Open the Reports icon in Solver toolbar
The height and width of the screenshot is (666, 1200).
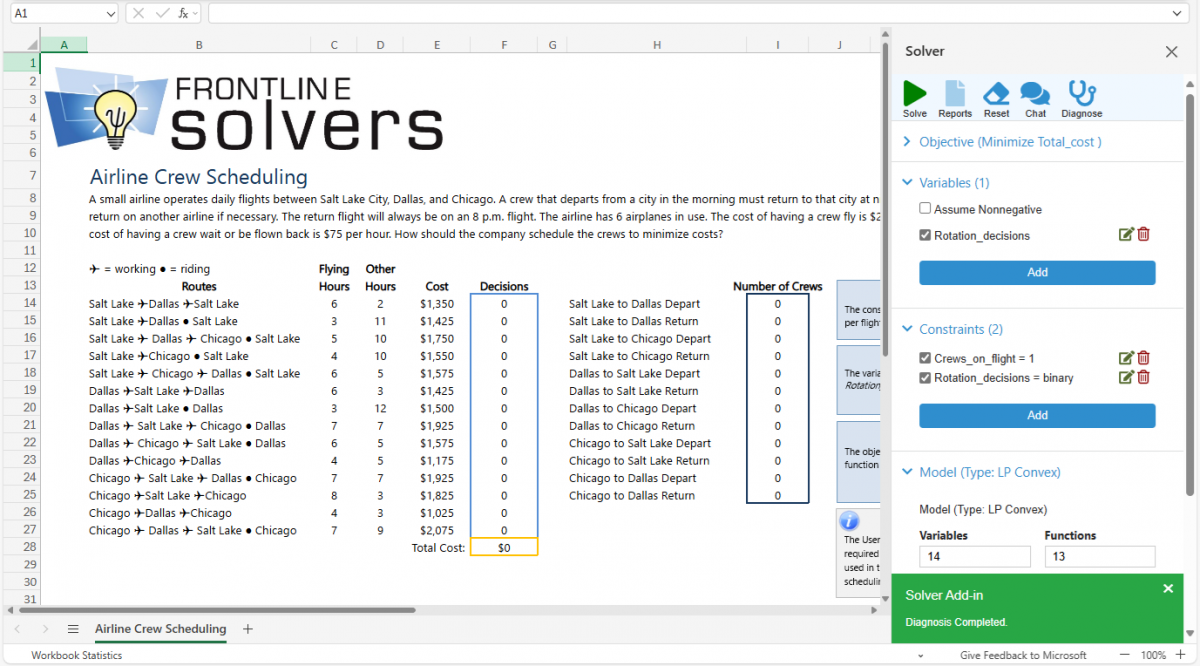click(x=955, y=97)
